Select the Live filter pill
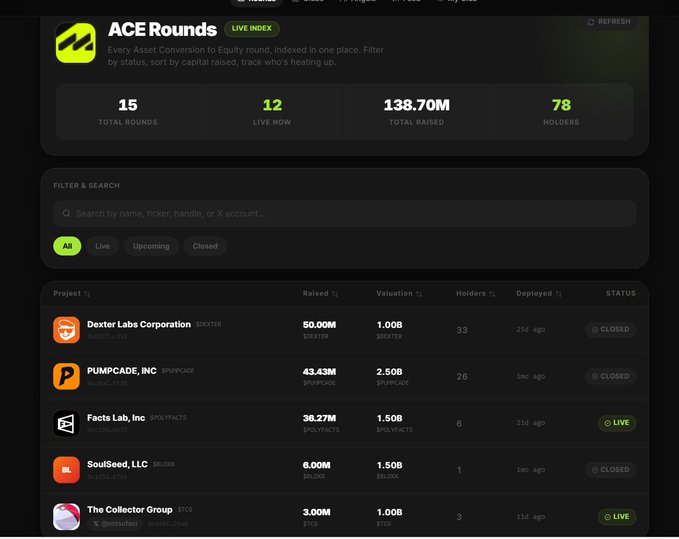The height and width of the screenshot is (539, 679). coord(102,246)
